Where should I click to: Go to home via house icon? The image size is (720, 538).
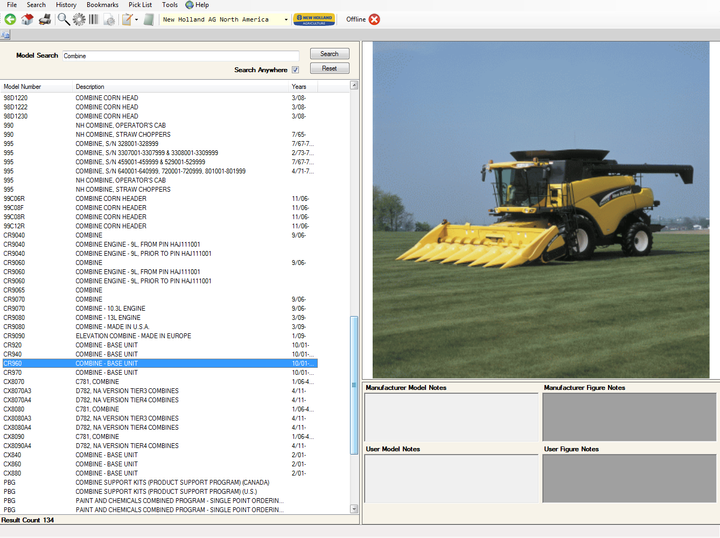[27, 19]
